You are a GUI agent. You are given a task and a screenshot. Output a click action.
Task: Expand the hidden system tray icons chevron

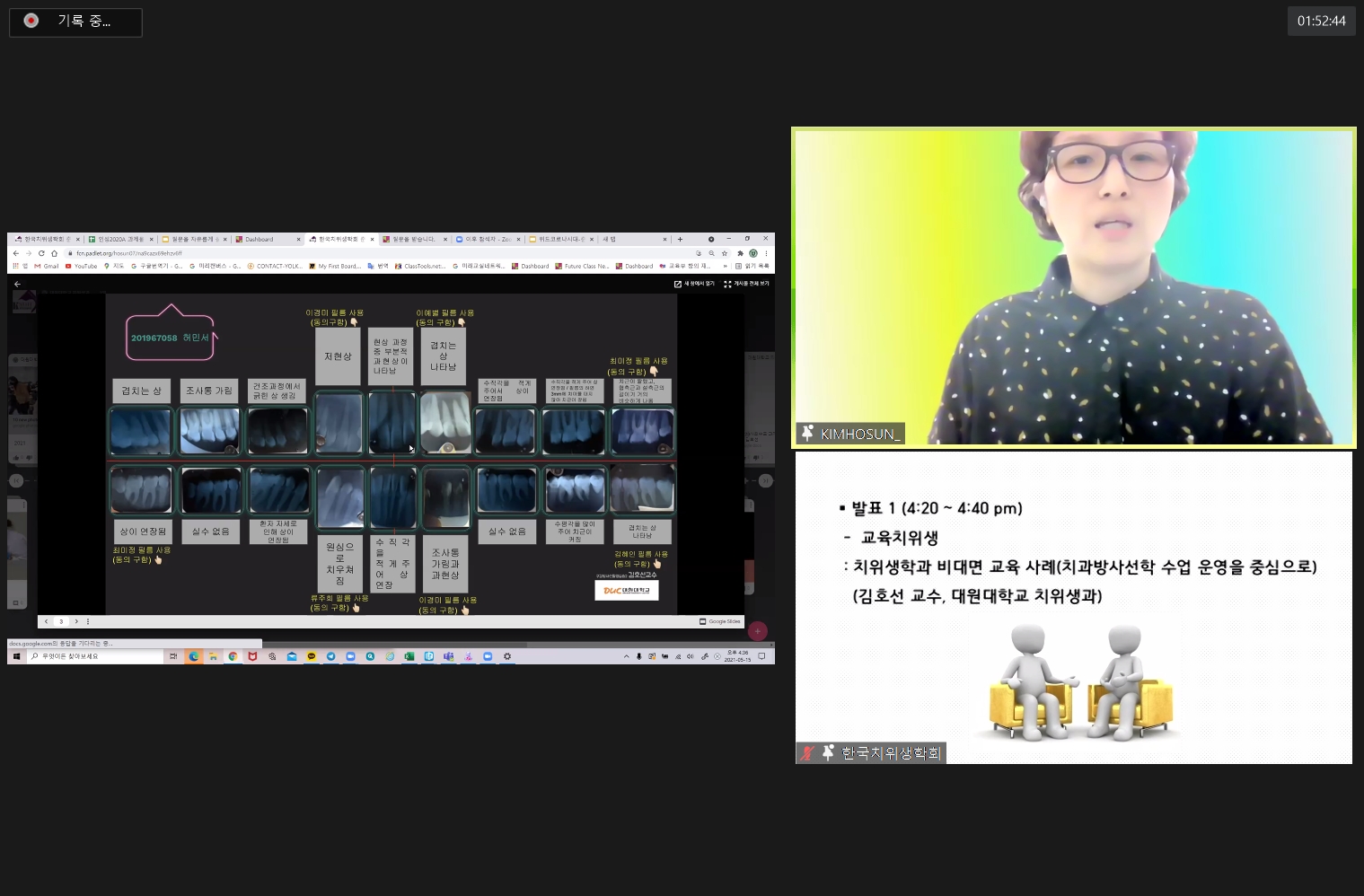(x=626, y=656)
